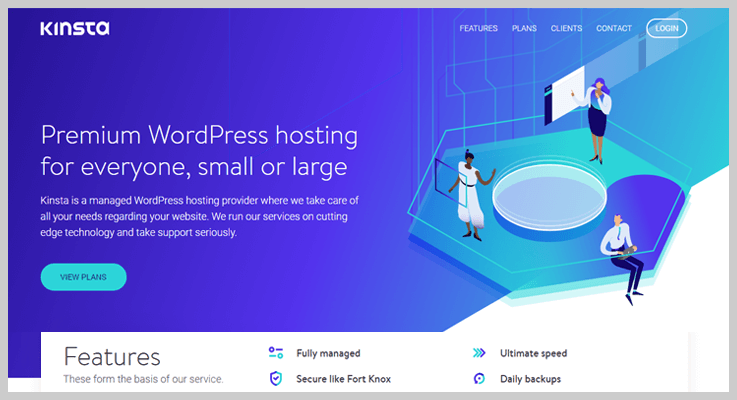Click the Kinsta logo
The height and width of the screenshot is (400, 737).
coord(75,28)
